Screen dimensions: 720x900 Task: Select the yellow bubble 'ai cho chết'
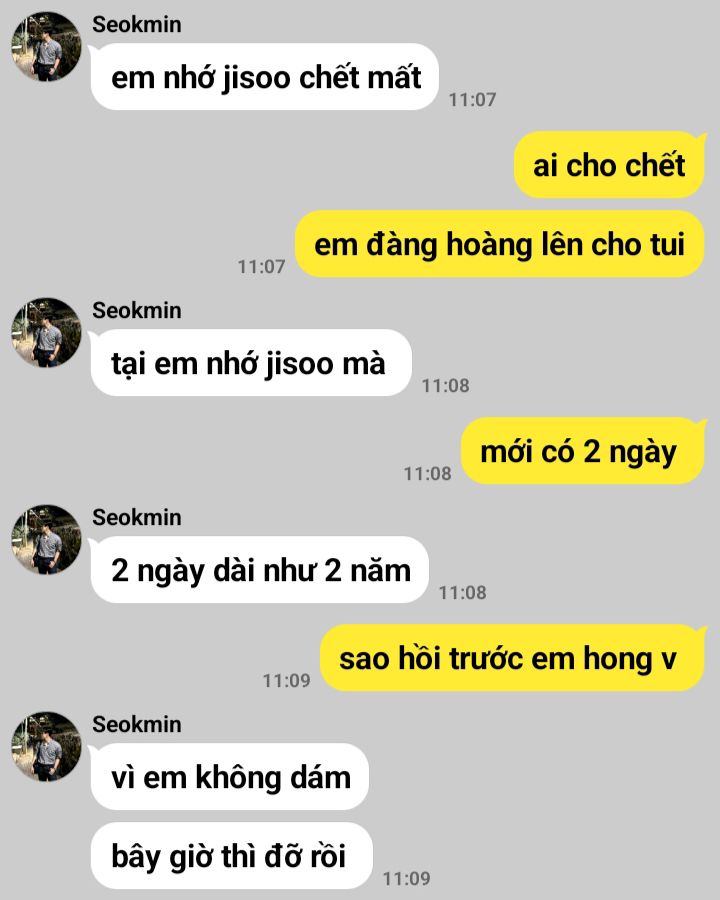[x=609, y=165]
